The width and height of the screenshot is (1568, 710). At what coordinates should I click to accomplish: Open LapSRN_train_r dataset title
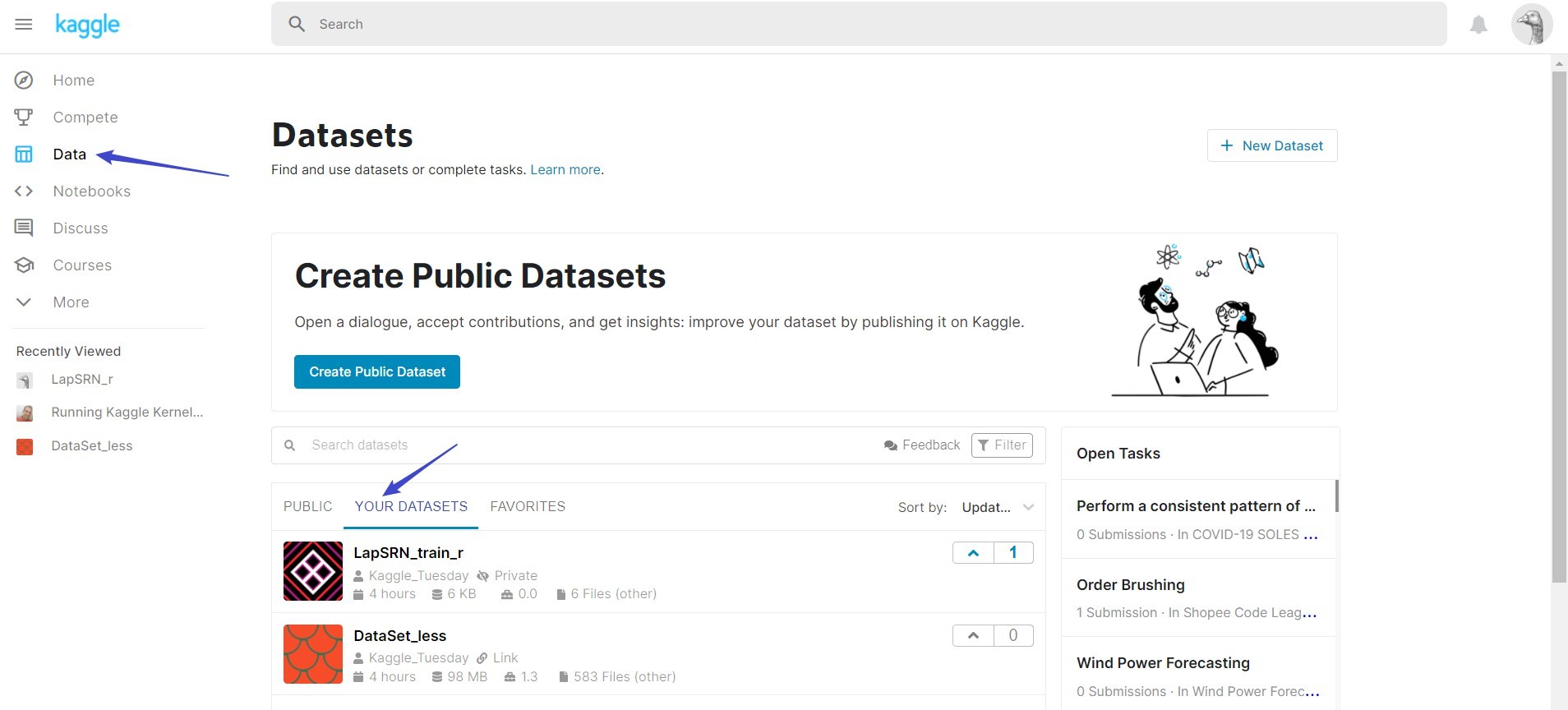408,553
